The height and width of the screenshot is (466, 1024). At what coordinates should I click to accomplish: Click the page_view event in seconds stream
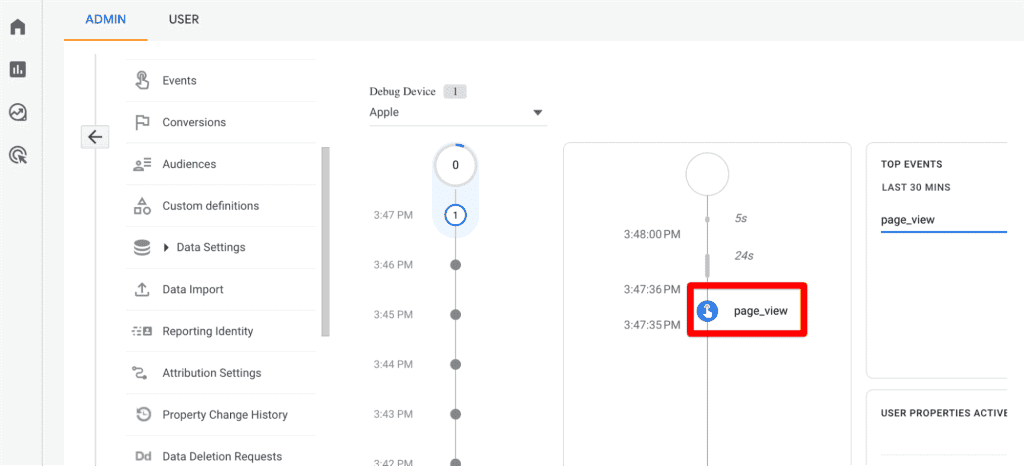click(761, 311)
